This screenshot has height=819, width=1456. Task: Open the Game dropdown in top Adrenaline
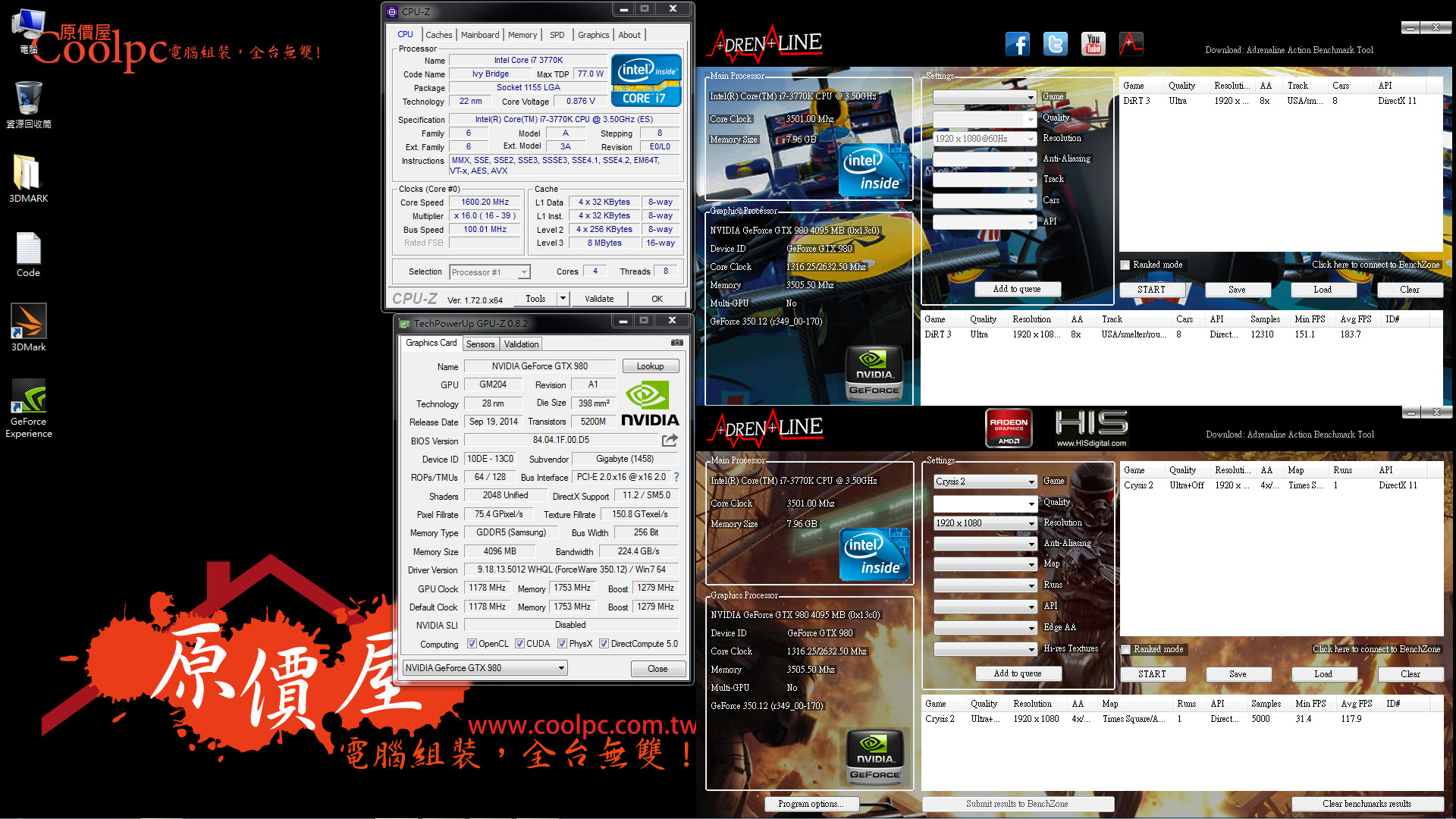pyautogui.click(x=984, y=97)
